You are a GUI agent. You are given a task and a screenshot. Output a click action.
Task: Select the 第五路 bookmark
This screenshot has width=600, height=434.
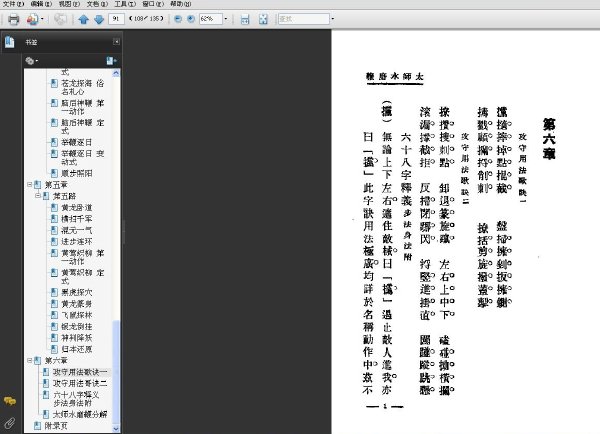point(64,196)
